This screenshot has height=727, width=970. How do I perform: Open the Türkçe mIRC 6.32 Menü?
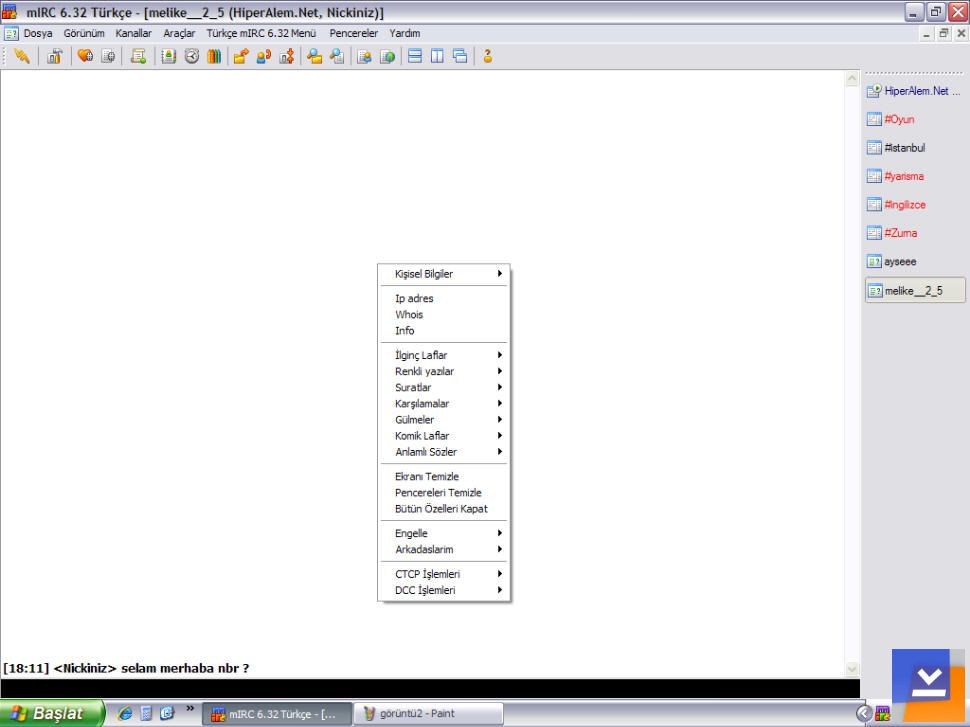261,33
